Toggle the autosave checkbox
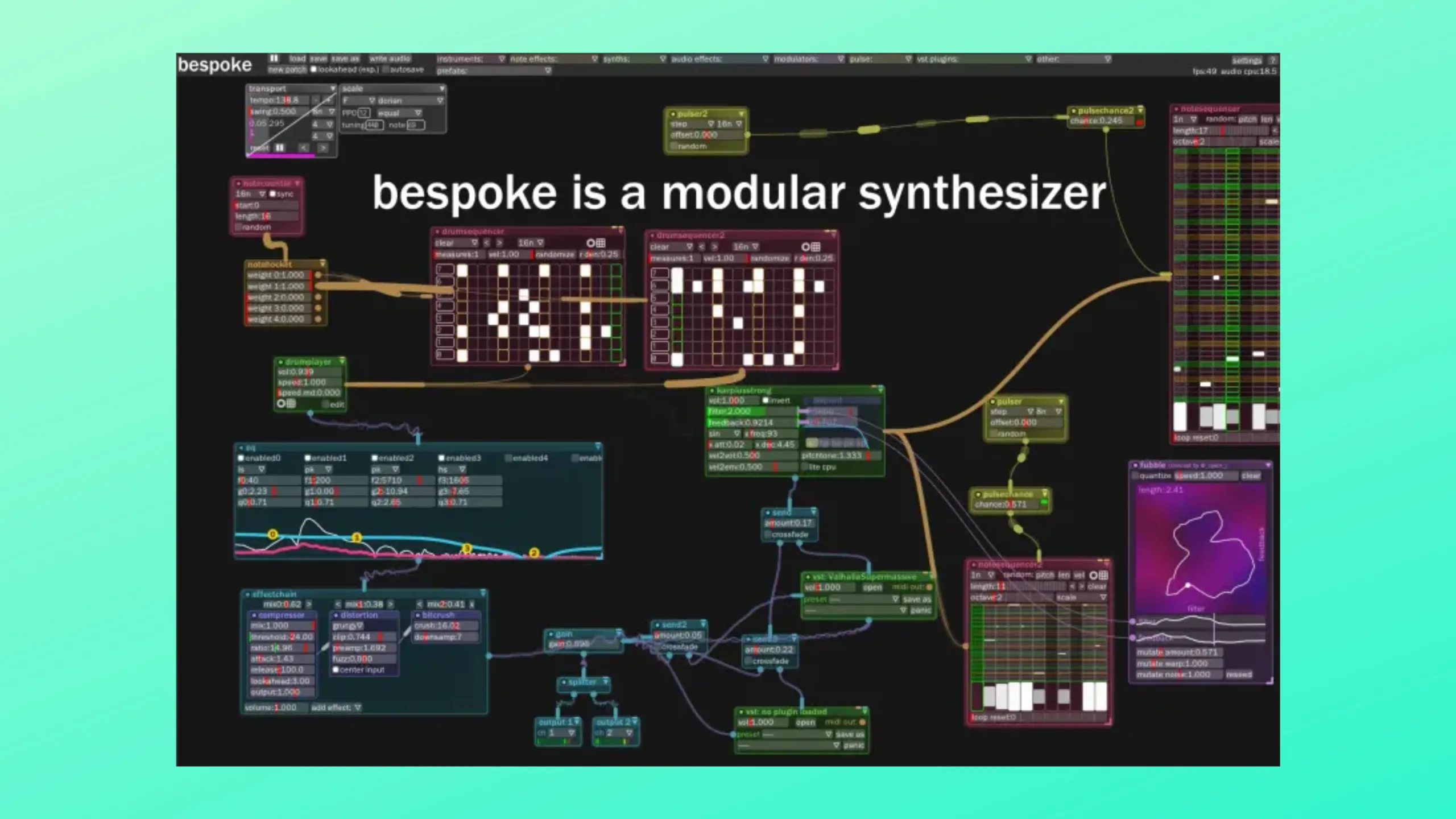The width and height of the screenshot is (1456, 819). [x=386, y=69]
